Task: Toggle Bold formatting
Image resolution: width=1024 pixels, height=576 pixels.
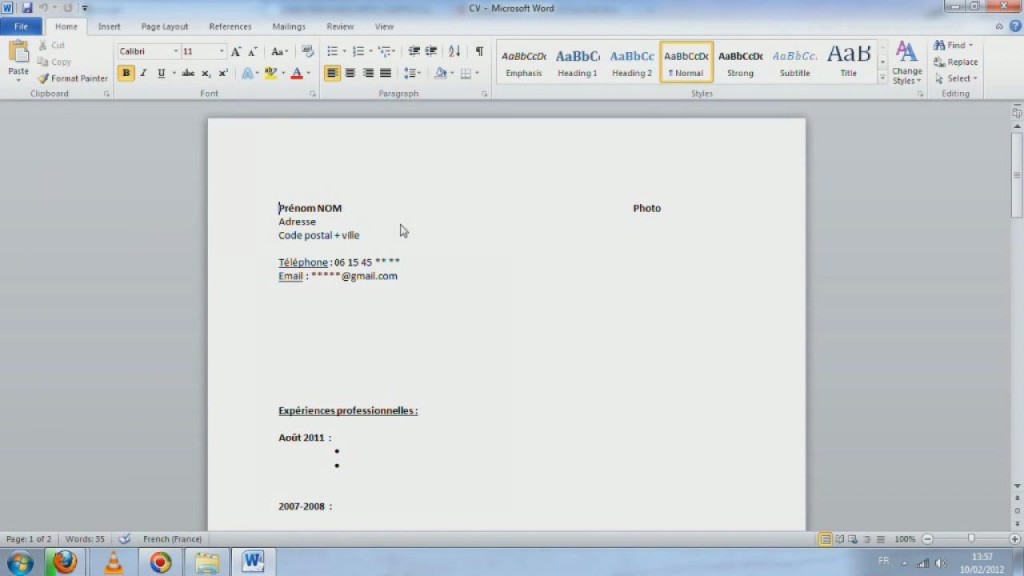Action: [126, 73]
